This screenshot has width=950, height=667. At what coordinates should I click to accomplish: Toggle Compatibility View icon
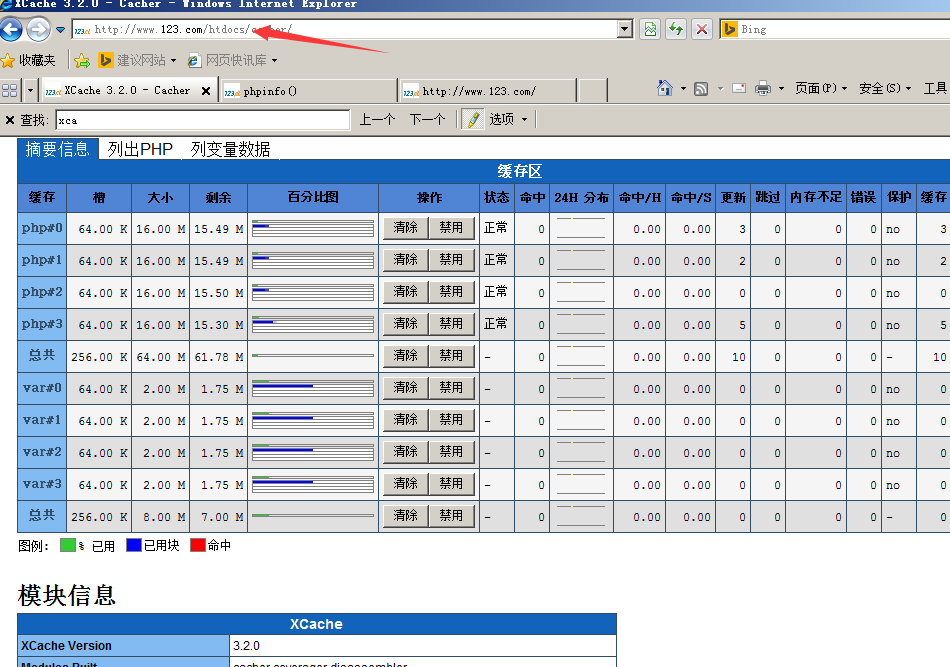pyautogui.click(x=650, y=29)
